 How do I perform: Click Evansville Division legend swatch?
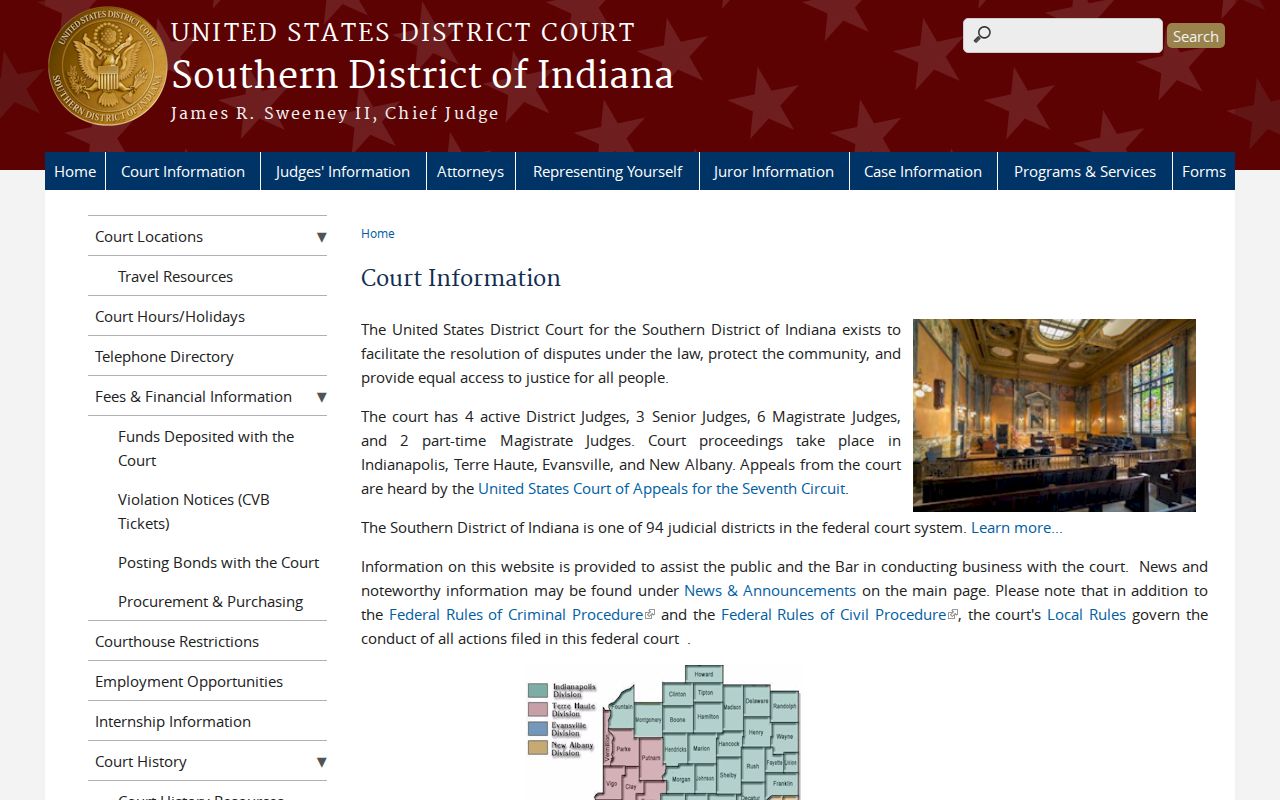pyautogui.click(x=538, y=729)
